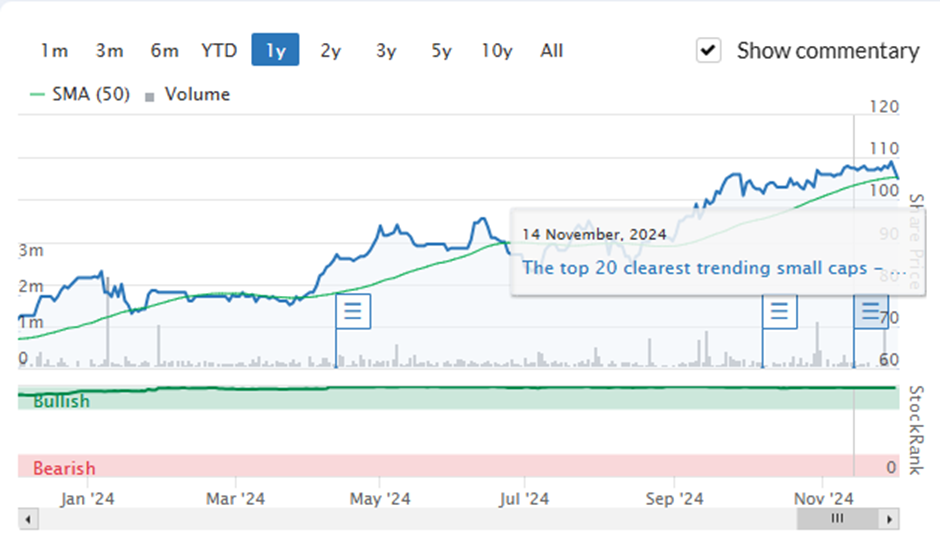Click the active 1y range button
This screenshot has height=545, width=940.
point(275,50)
